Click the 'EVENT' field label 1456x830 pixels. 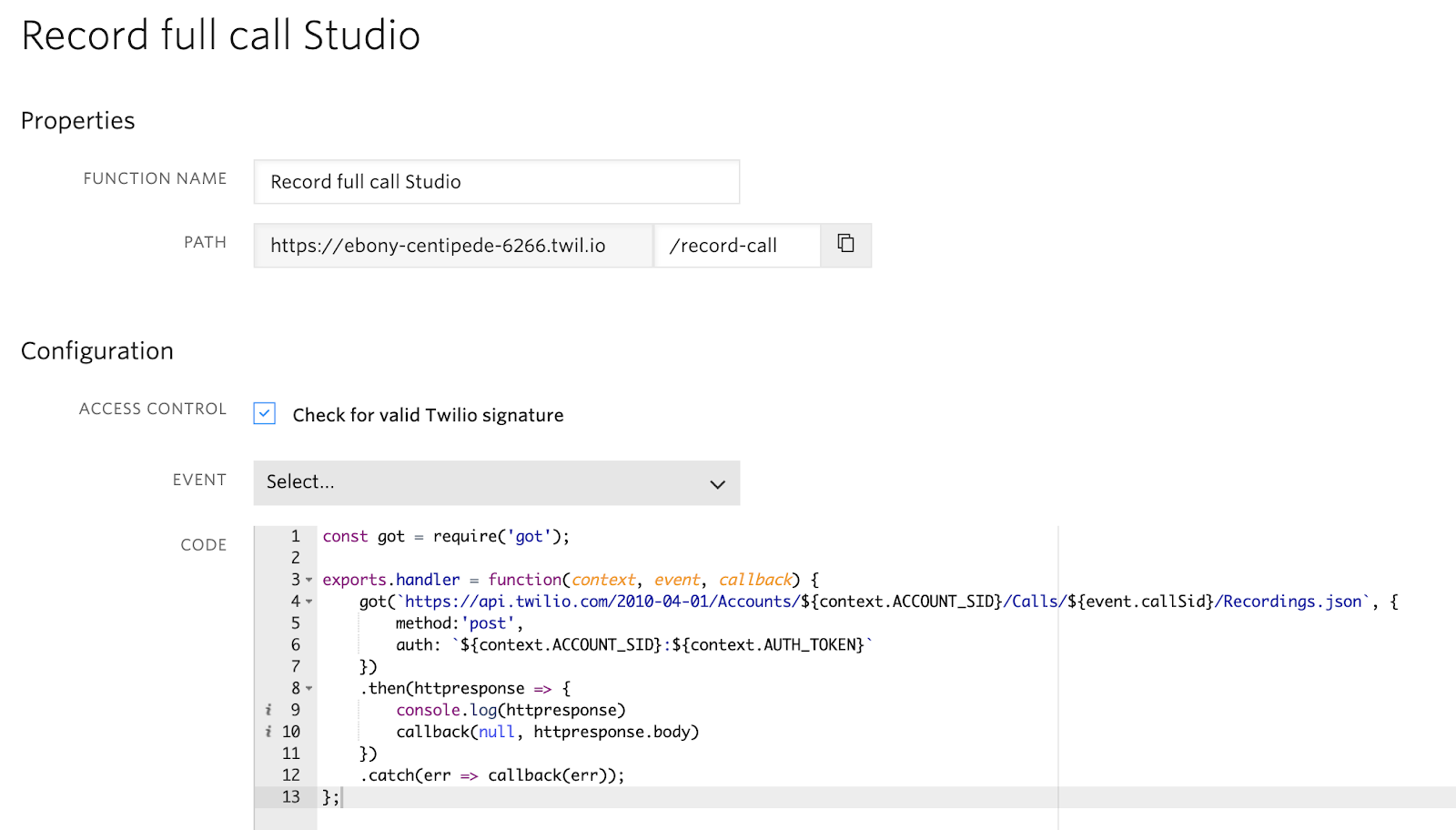(199, 480)
